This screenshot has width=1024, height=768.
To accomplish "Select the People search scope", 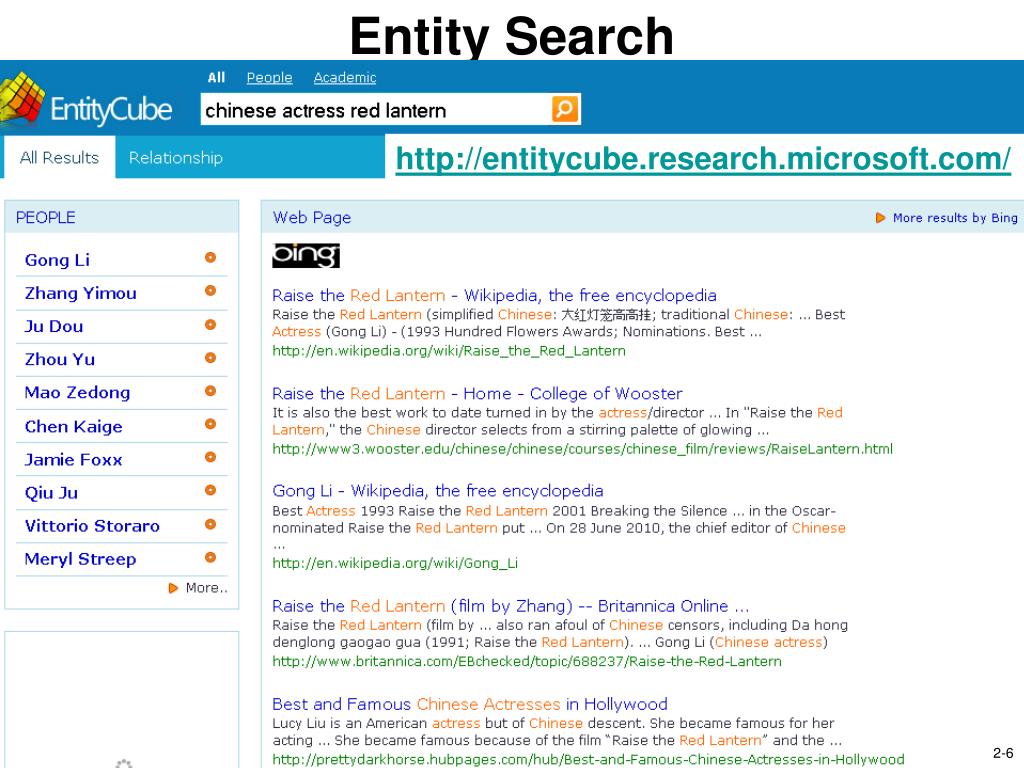I will point(269,78).
